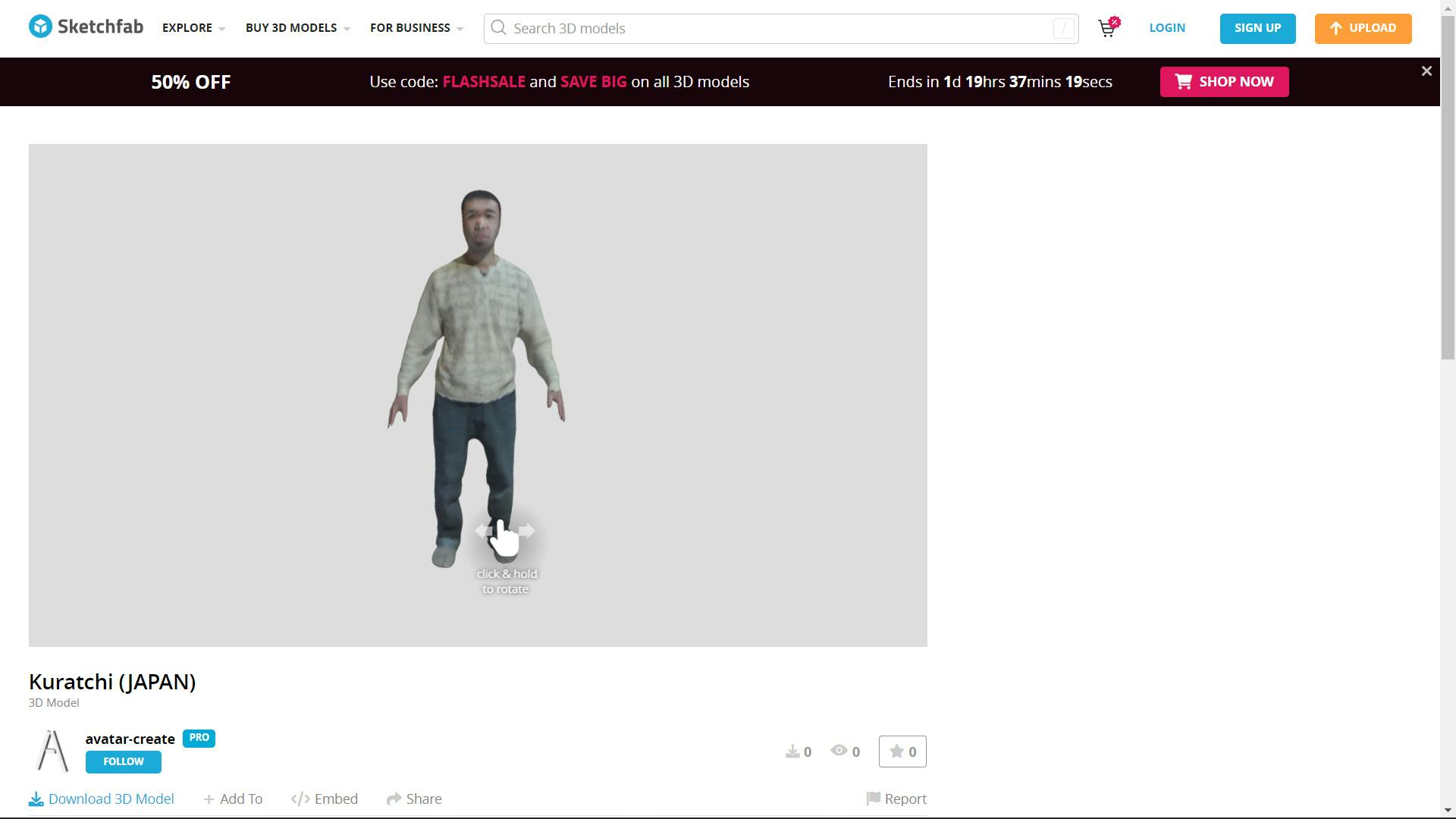This screenshot has height=819, width=1456.
Task: Dismiss the flash sale banner
Action: [1426, 71]
